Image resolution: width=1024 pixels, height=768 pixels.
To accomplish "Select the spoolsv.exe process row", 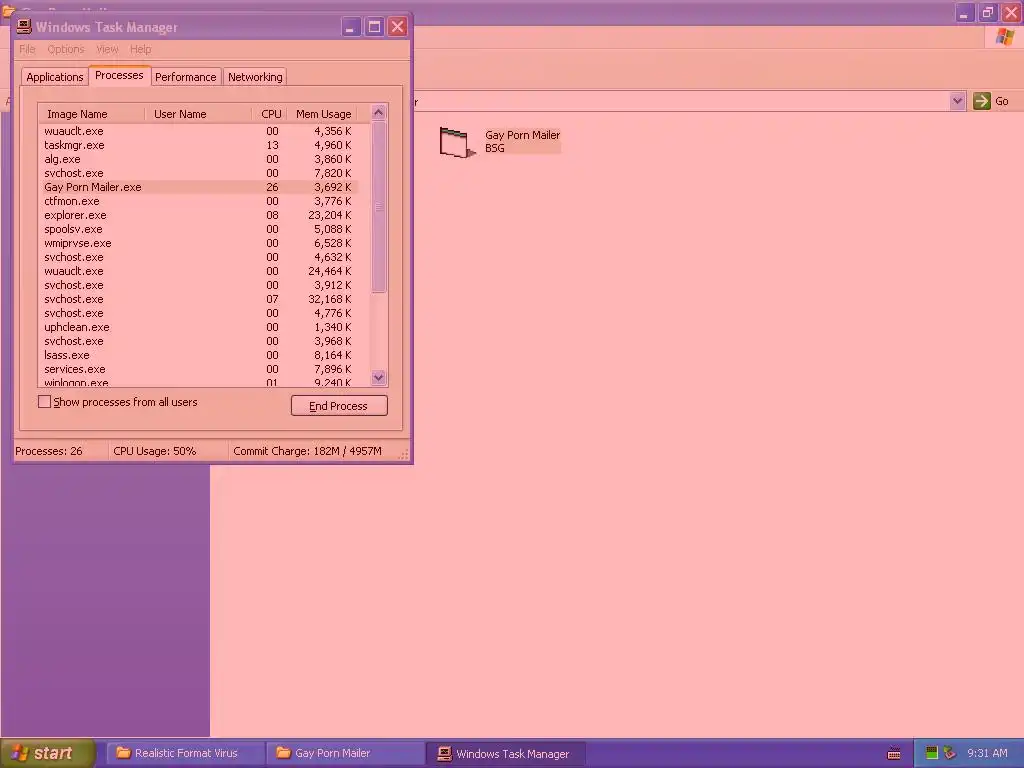I will pyautogui.click(x=199, y=229).
